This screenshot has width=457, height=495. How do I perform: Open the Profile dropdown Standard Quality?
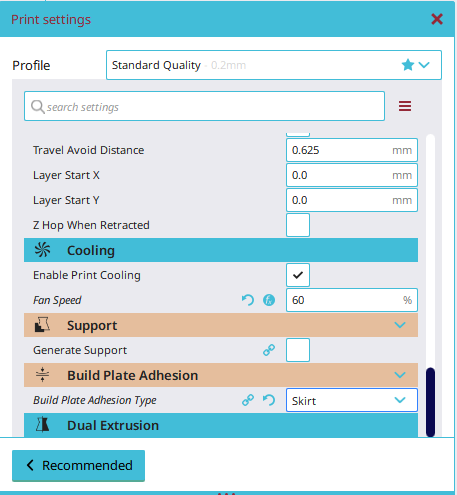click(274, 65)
